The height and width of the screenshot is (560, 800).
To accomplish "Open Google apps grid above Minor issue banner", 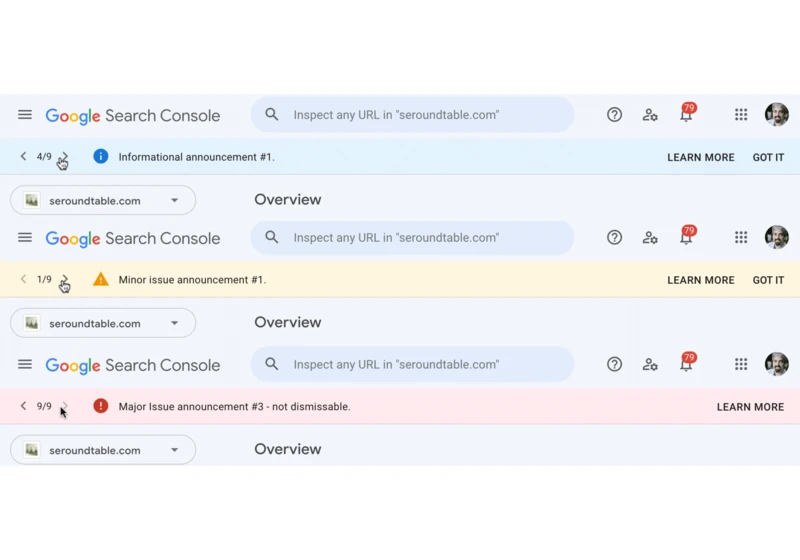I will pyautogui.click(x=741, y=238).
